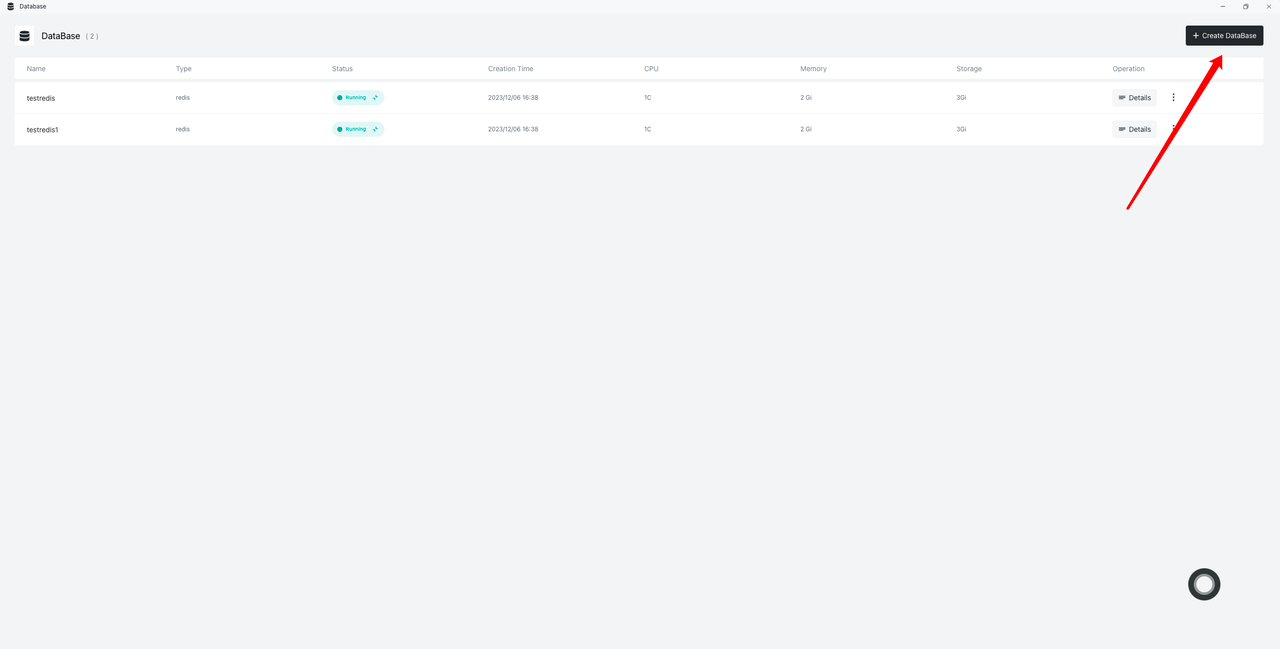Click the Name column header
1280x649 pixels.
pyautogui.click(x=36, y=69)
